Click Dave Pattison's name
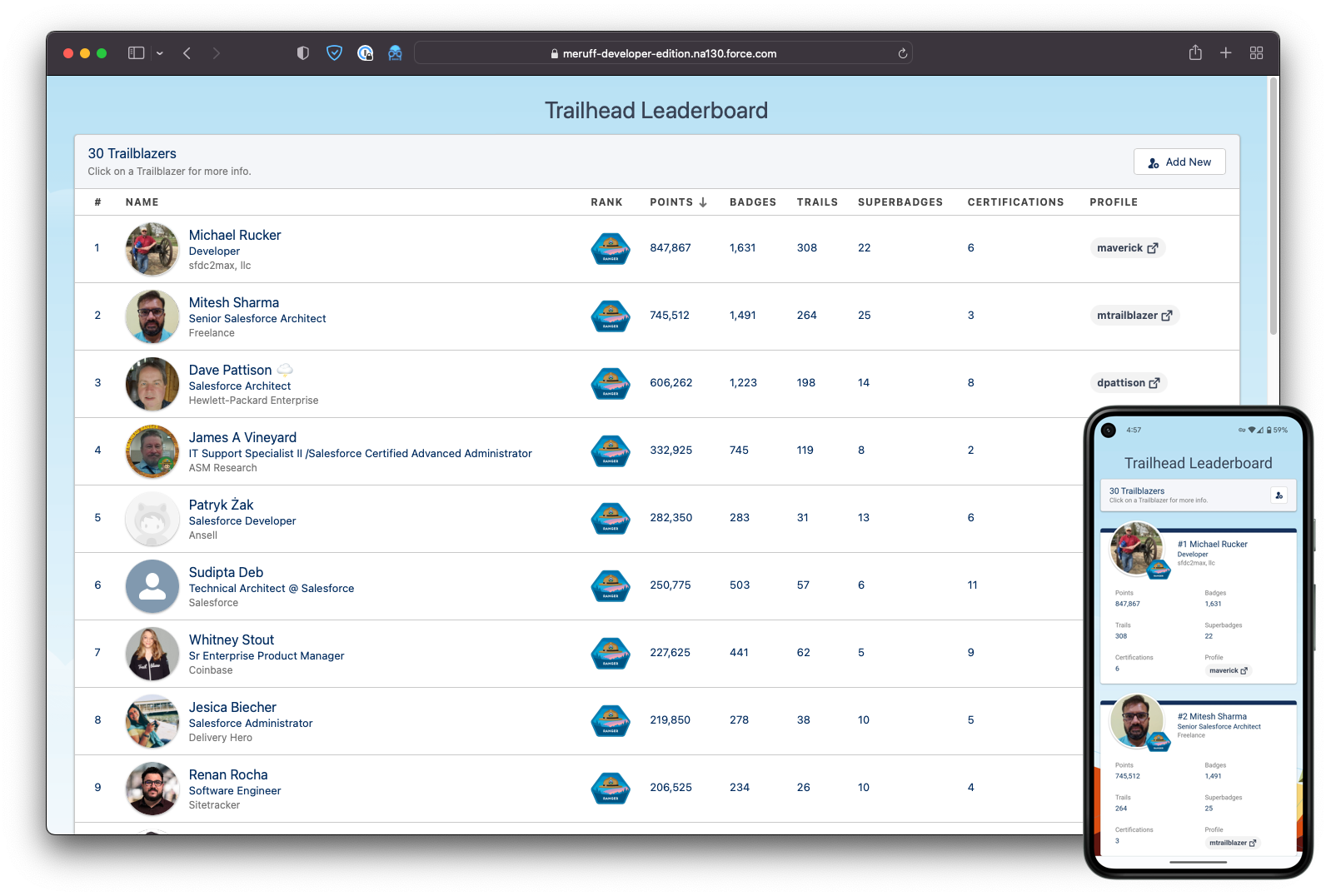This screenshot has height=896, width=1326. coord(230,370)
